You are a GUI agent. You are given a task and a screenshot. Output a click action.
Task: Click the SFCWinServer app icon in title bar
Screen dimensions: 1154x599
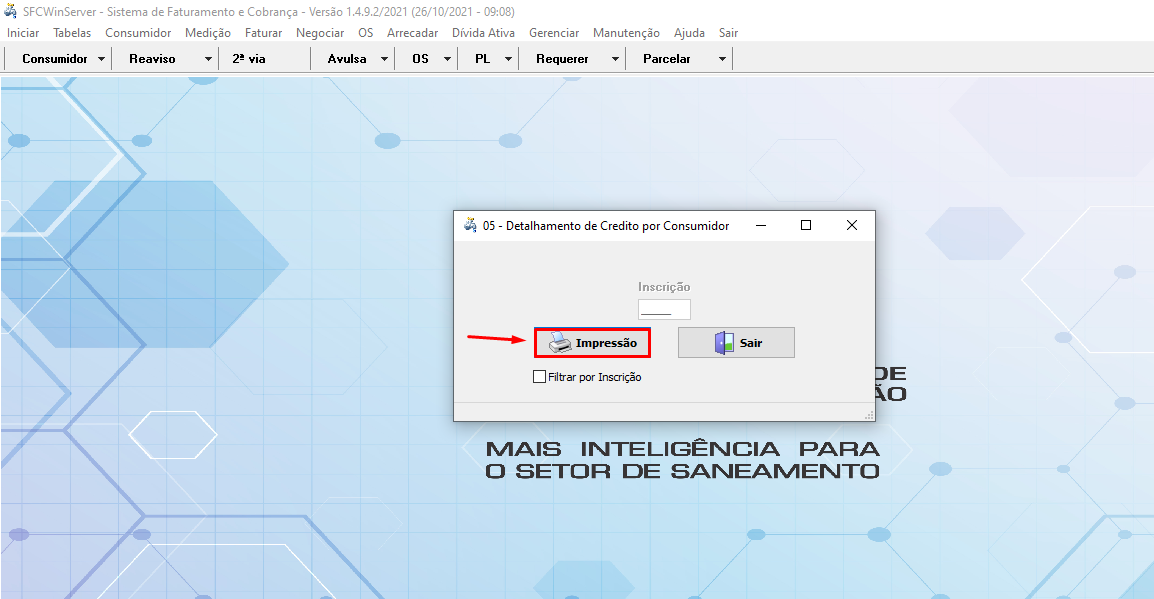11,12
